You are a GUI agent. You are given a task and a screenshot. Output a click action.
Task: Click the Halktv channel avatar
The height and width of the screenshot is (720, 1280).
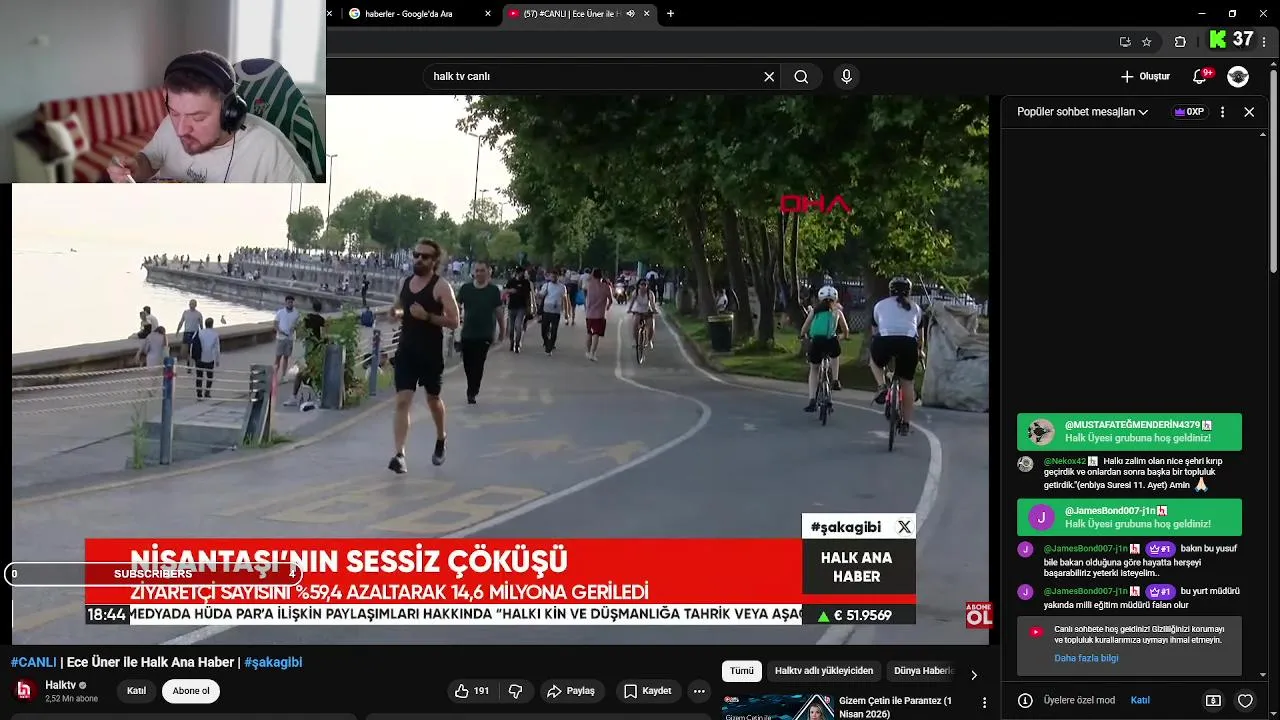(24, 690)
